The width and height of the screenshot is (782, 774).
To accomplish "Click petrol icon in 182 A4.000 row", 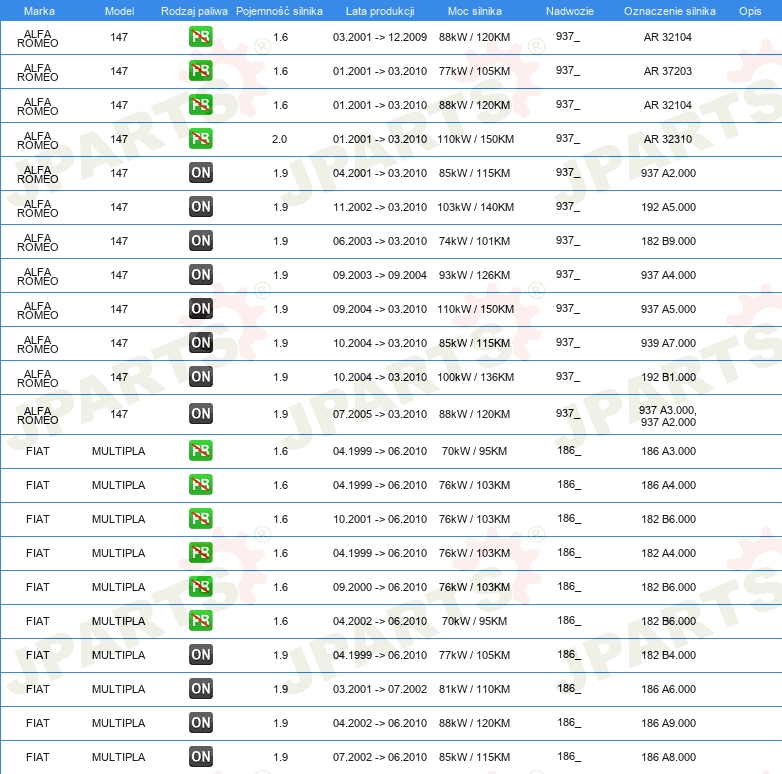I will coord(200,553).
